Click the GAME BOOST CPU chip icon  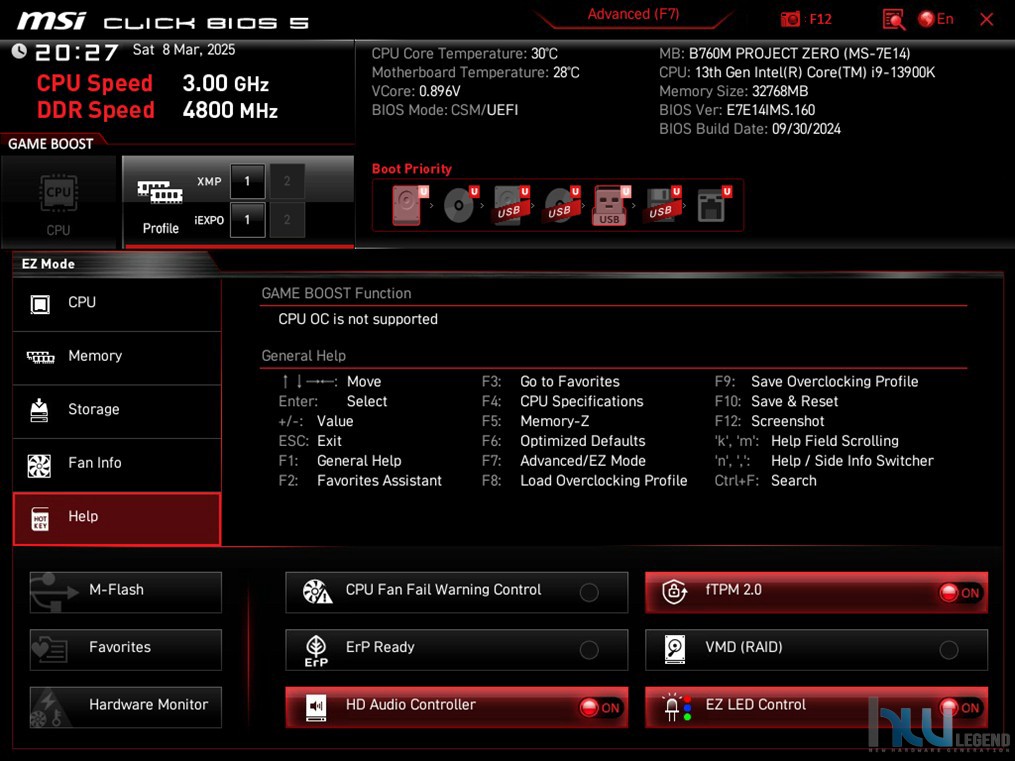(x=59, y=192)
